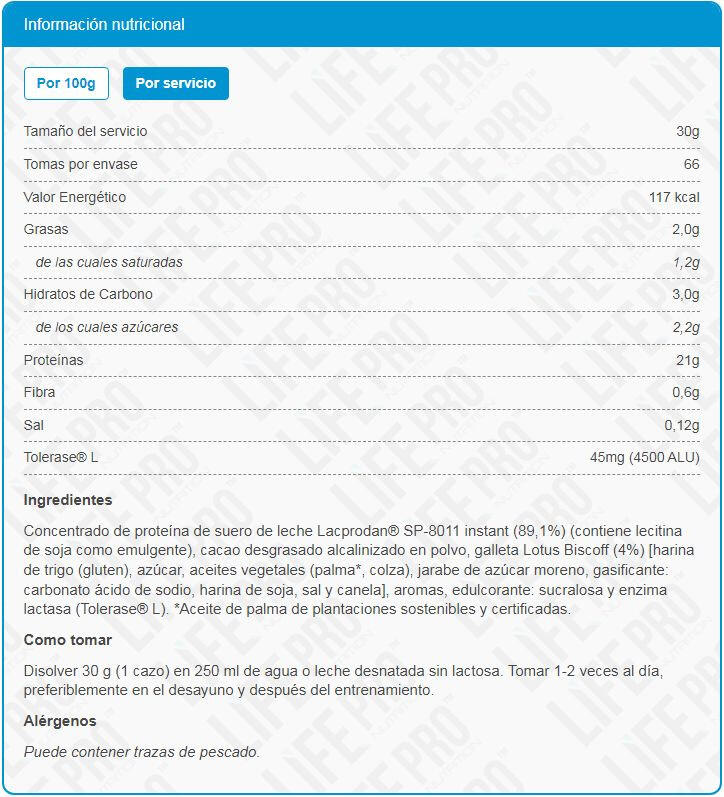Image resolution: width=724 pixels, height=797 pixels.
Task: Click the Grasas row label
Action: (x=46, y=229)
